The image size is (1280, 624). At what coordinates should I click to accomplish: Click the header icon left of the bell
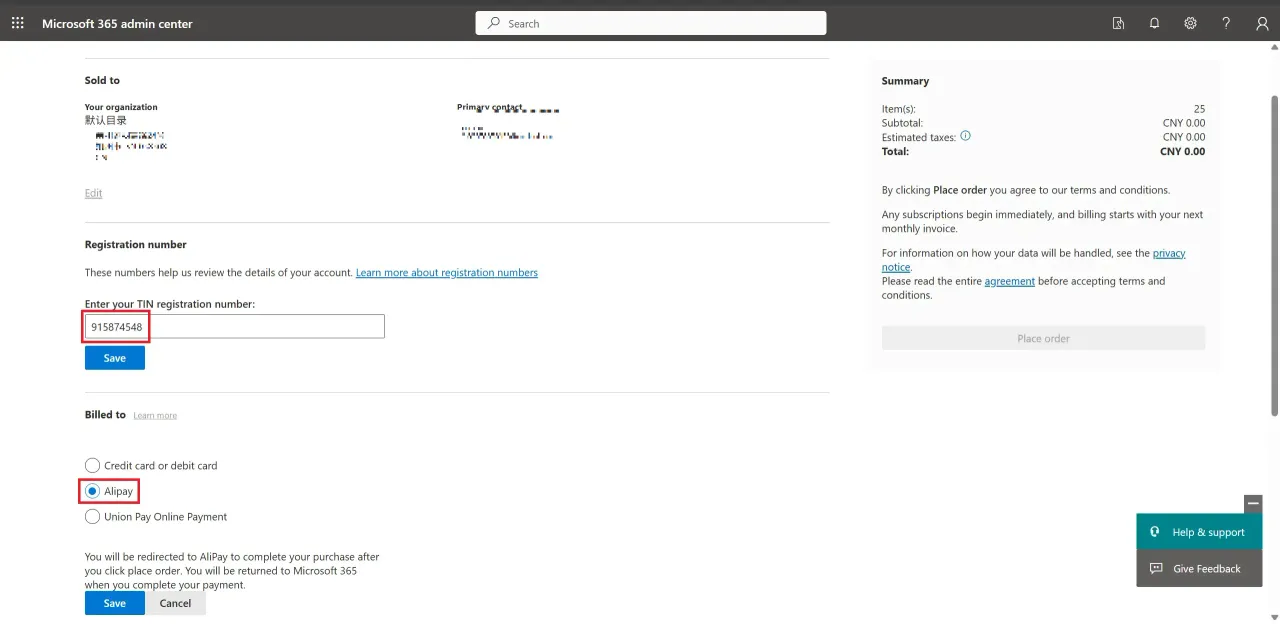pyautogui.click(x=1118, y=23)
